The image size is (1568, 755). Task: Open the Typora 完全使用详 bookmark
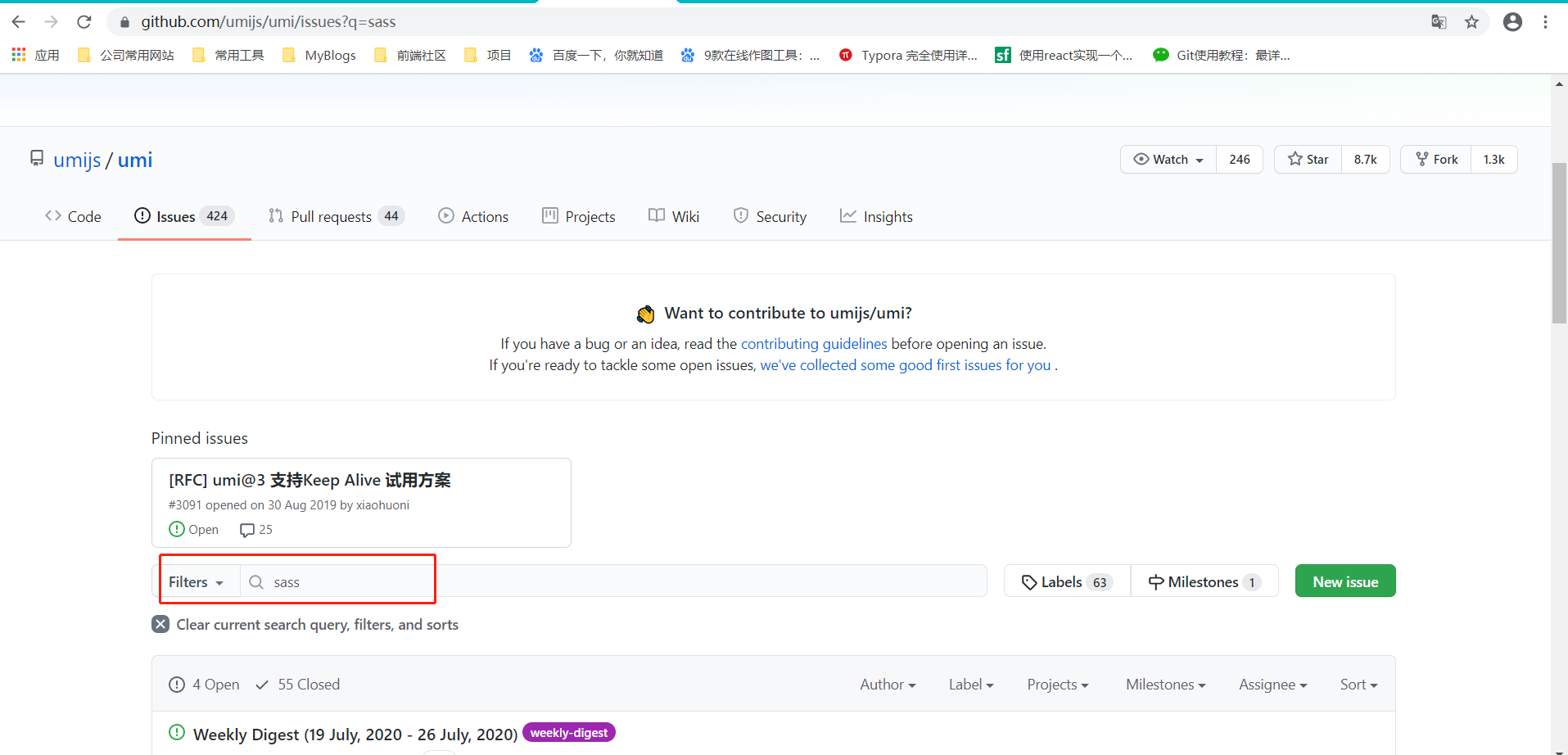(x=908, y=55)
